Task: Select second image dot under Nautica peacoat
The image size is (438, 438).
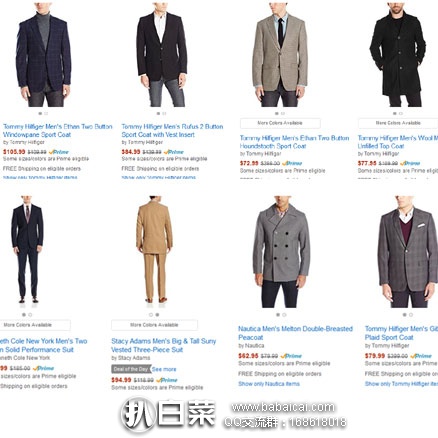Action: tap(284, 315)
